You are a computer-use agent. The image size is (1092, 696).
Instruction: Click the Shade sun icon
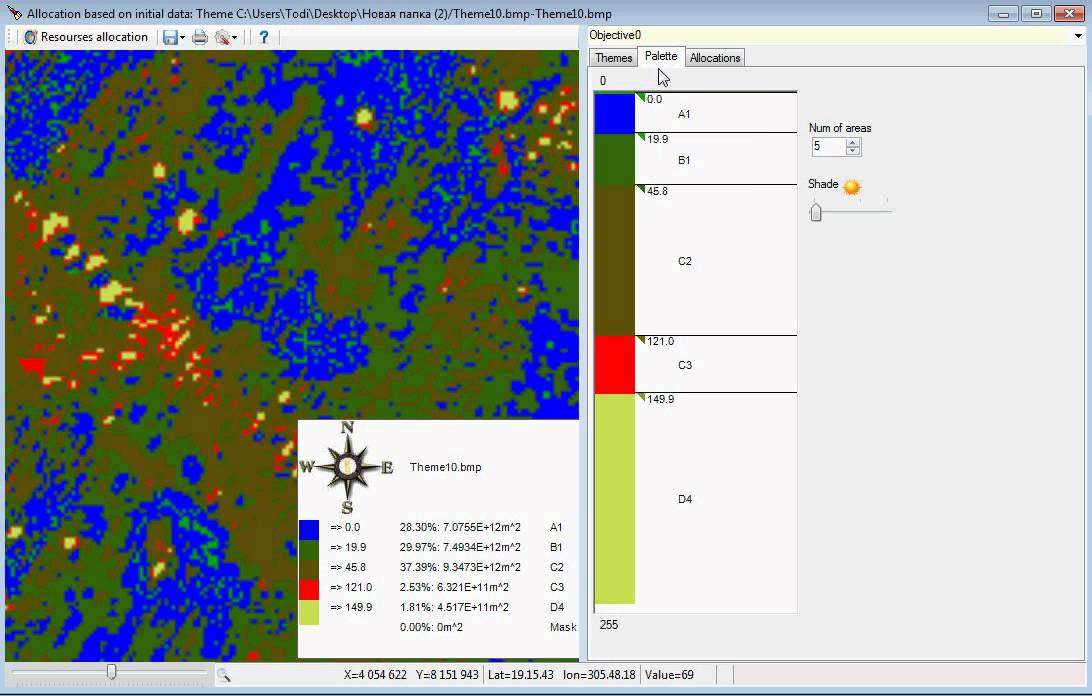pyautogui.click(x=852, y=187)
